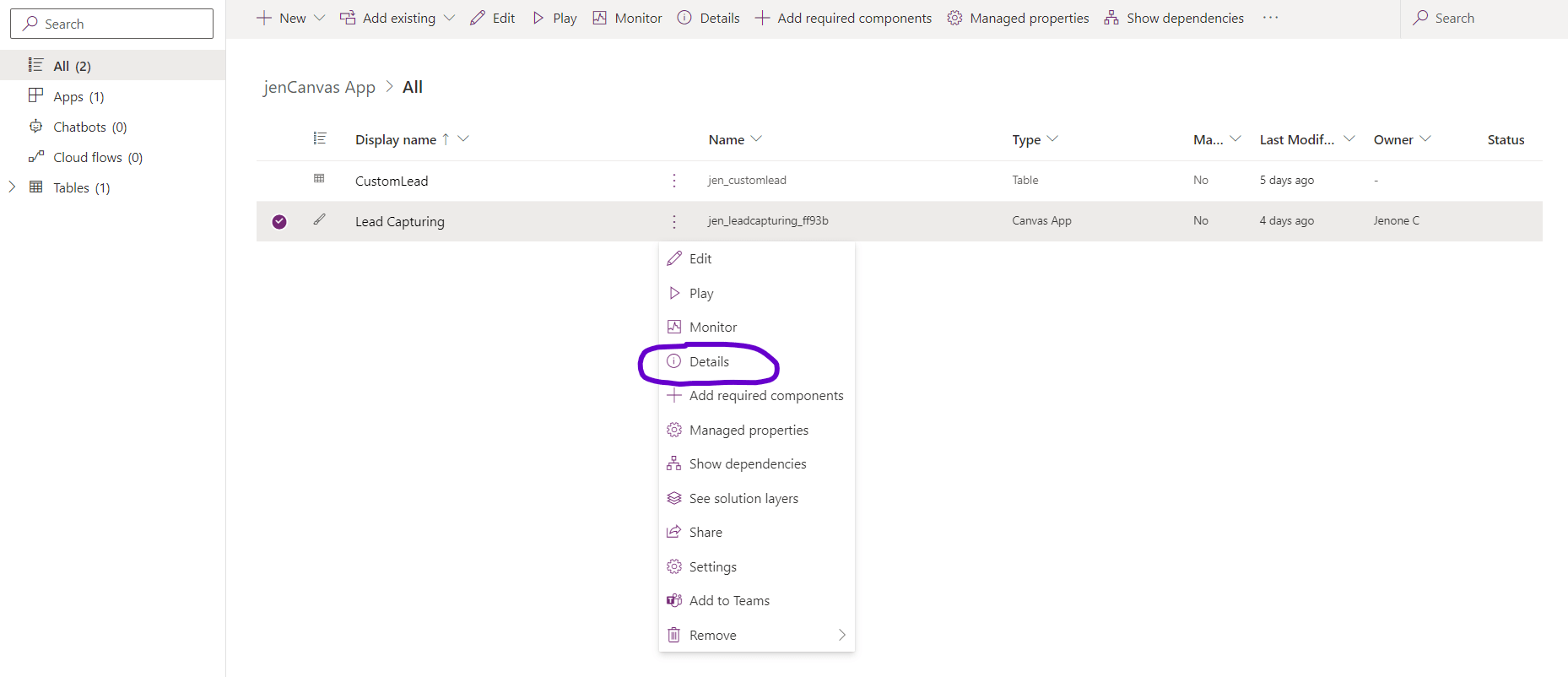
Task: Click the Details info icon in toolbar
Action: 684,18
